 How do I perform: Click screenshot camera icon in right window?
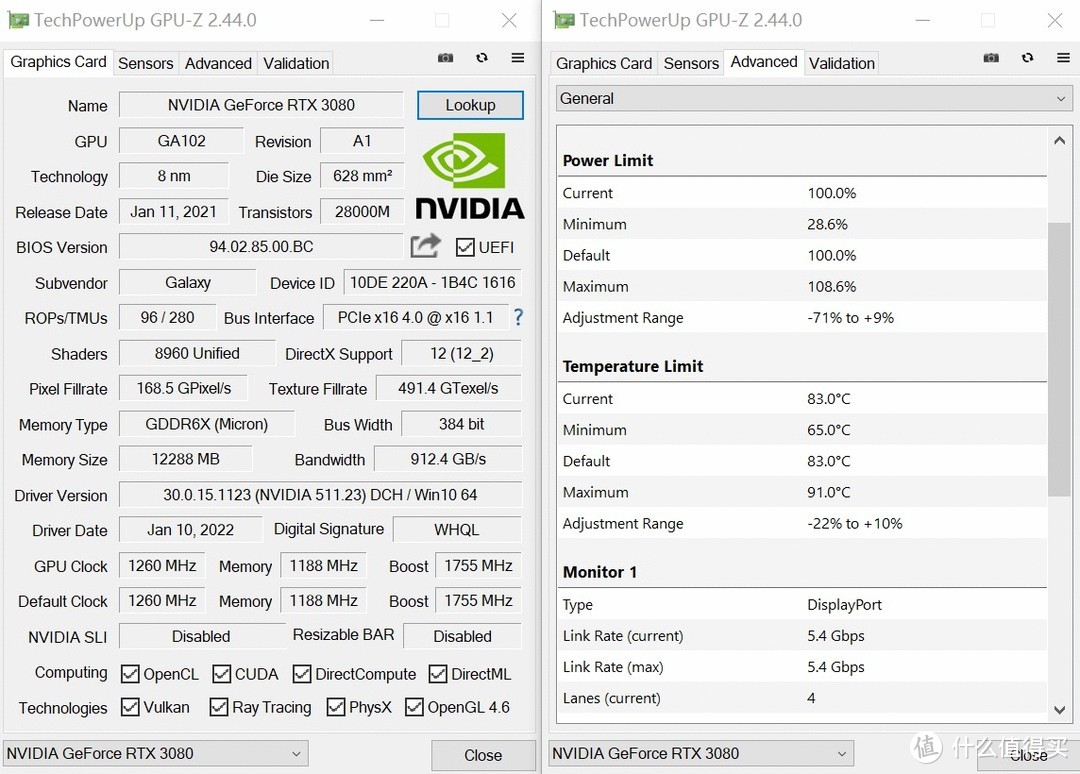[991, 58]
